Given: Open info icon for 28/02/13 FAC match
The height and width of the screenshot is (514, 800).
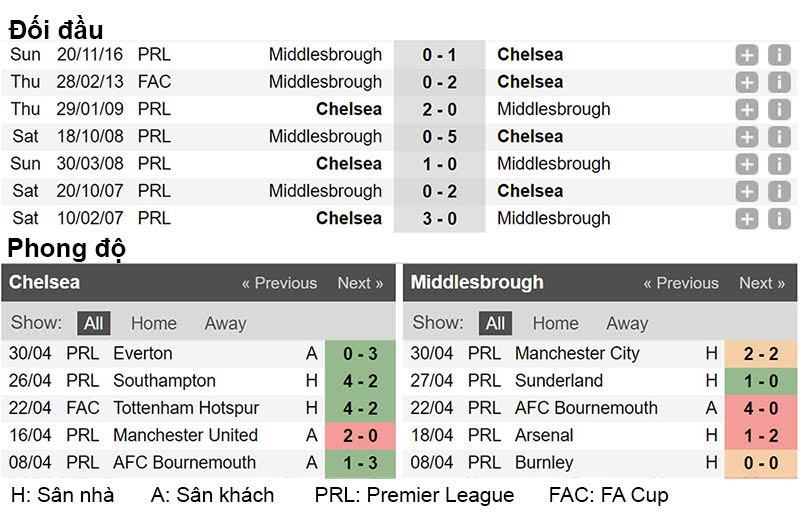Looking at the screenshot, I should tap(779, 82).
